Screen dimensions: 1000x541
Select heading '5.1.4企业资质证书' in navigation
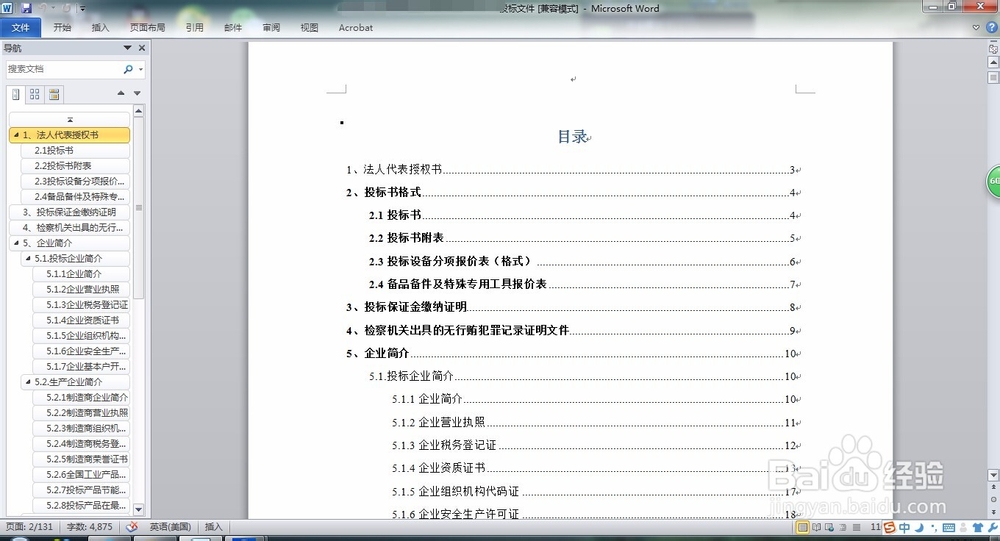click(82, 320)
